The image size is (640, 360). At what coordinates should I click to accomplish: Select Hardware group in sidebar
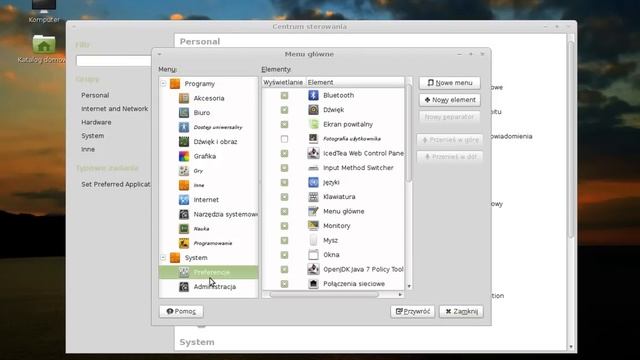(x=96, y=122)
